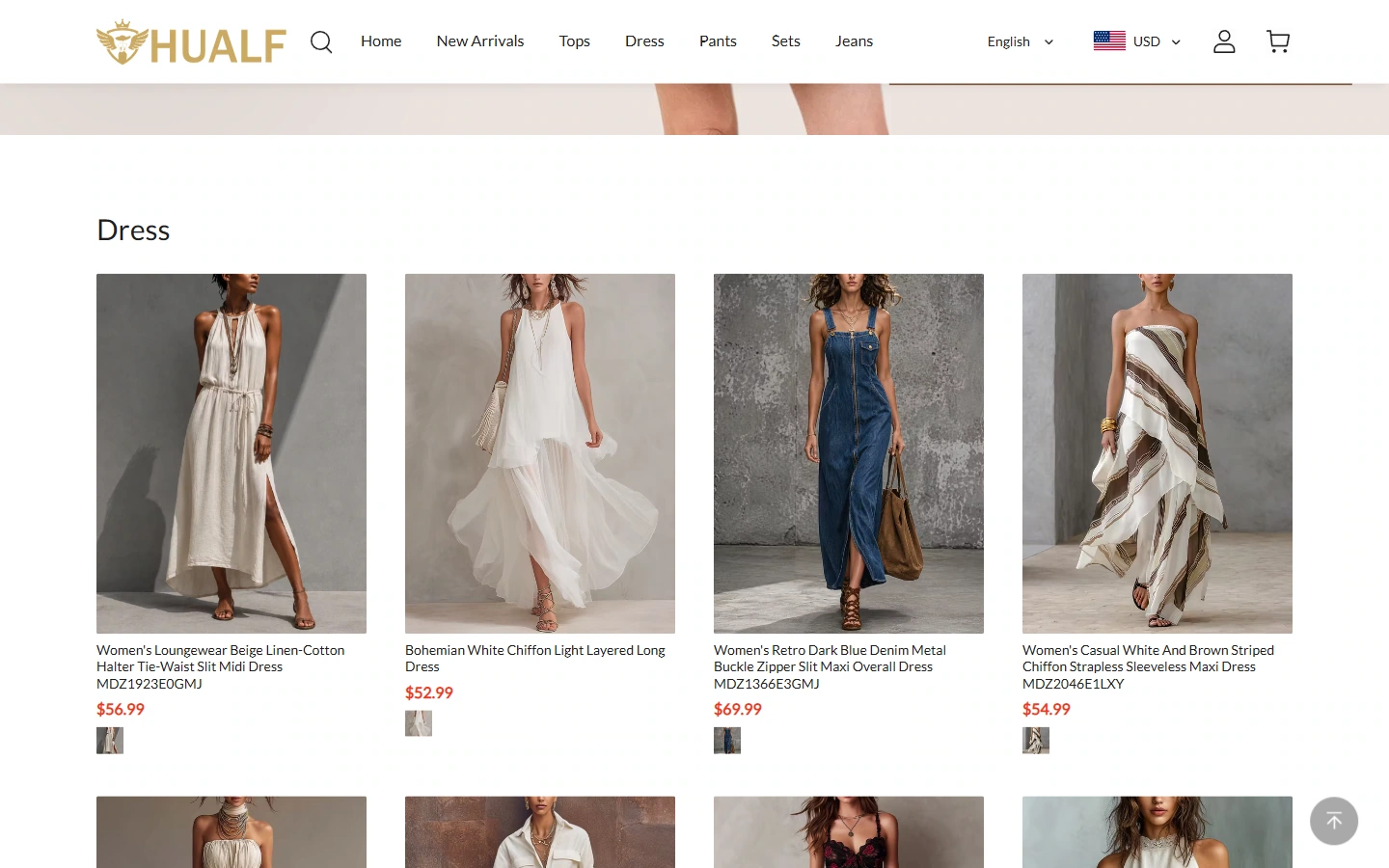Open the user account icon
Image resolution: width=1389 pixels, height=868 pixels.
tap(1224, 41)
